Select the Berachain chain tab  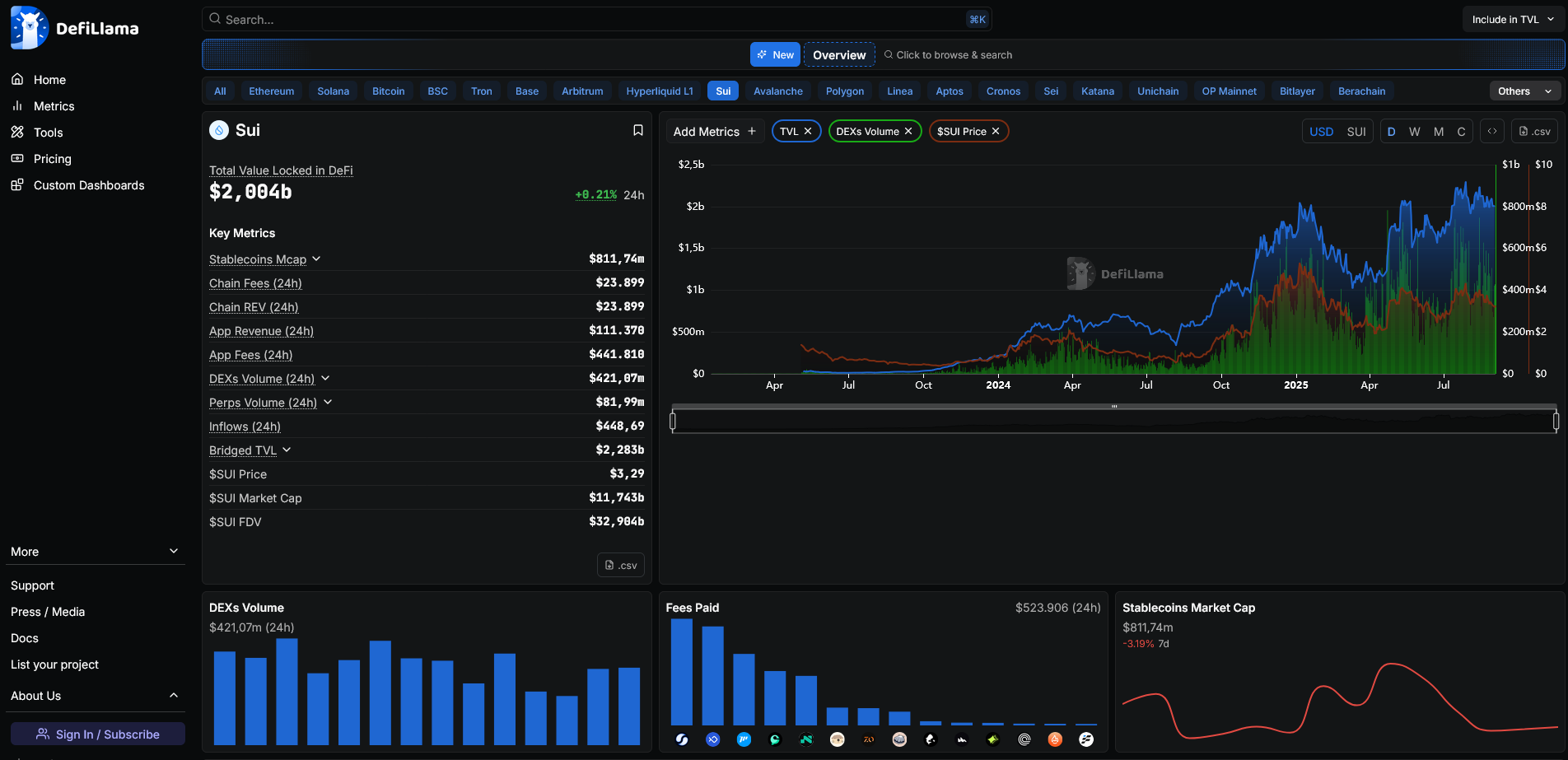tap(1361, 91)
